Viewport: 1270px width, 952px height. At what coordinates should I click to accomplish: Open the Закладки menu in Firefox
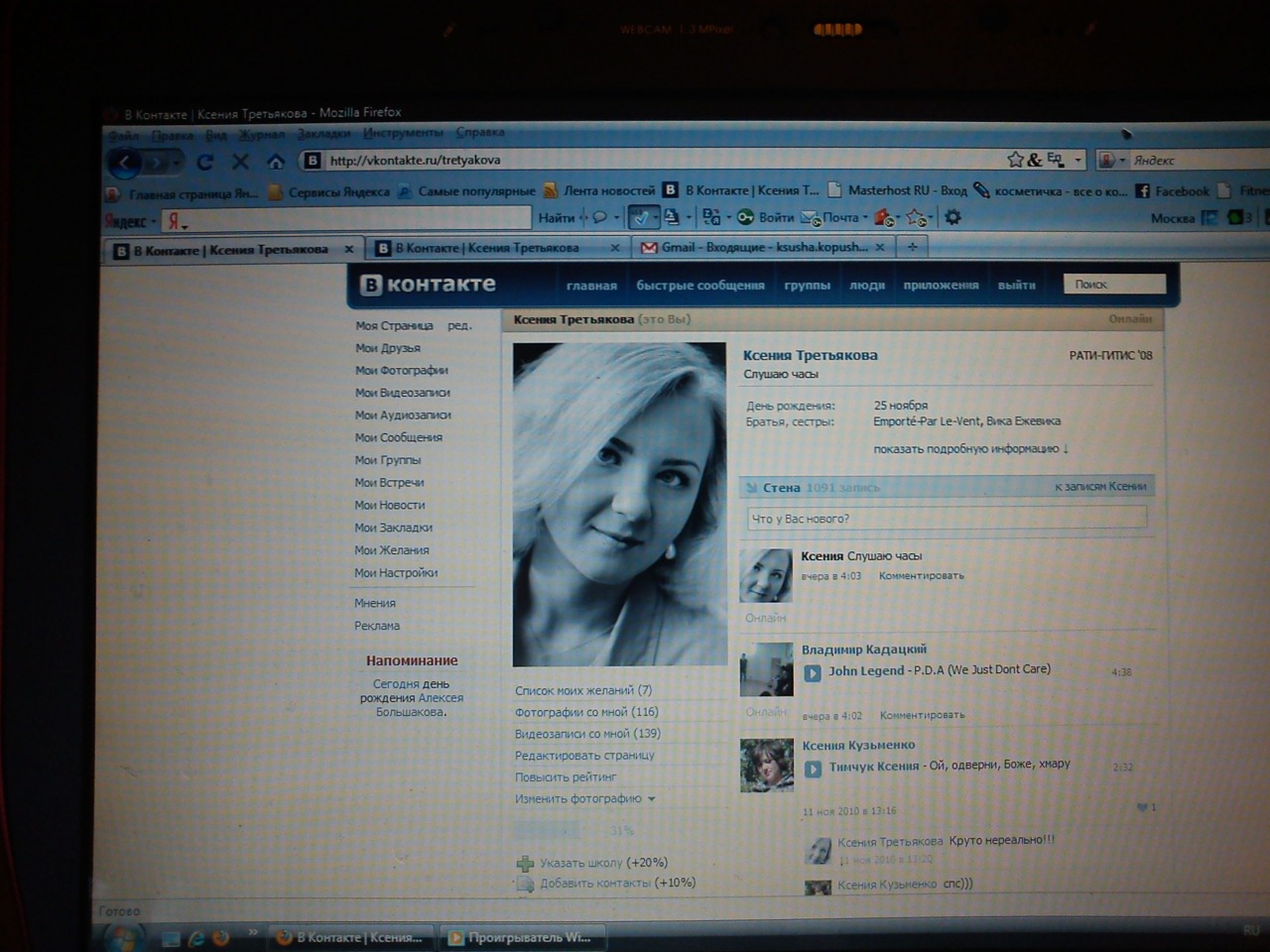[323, 134]
